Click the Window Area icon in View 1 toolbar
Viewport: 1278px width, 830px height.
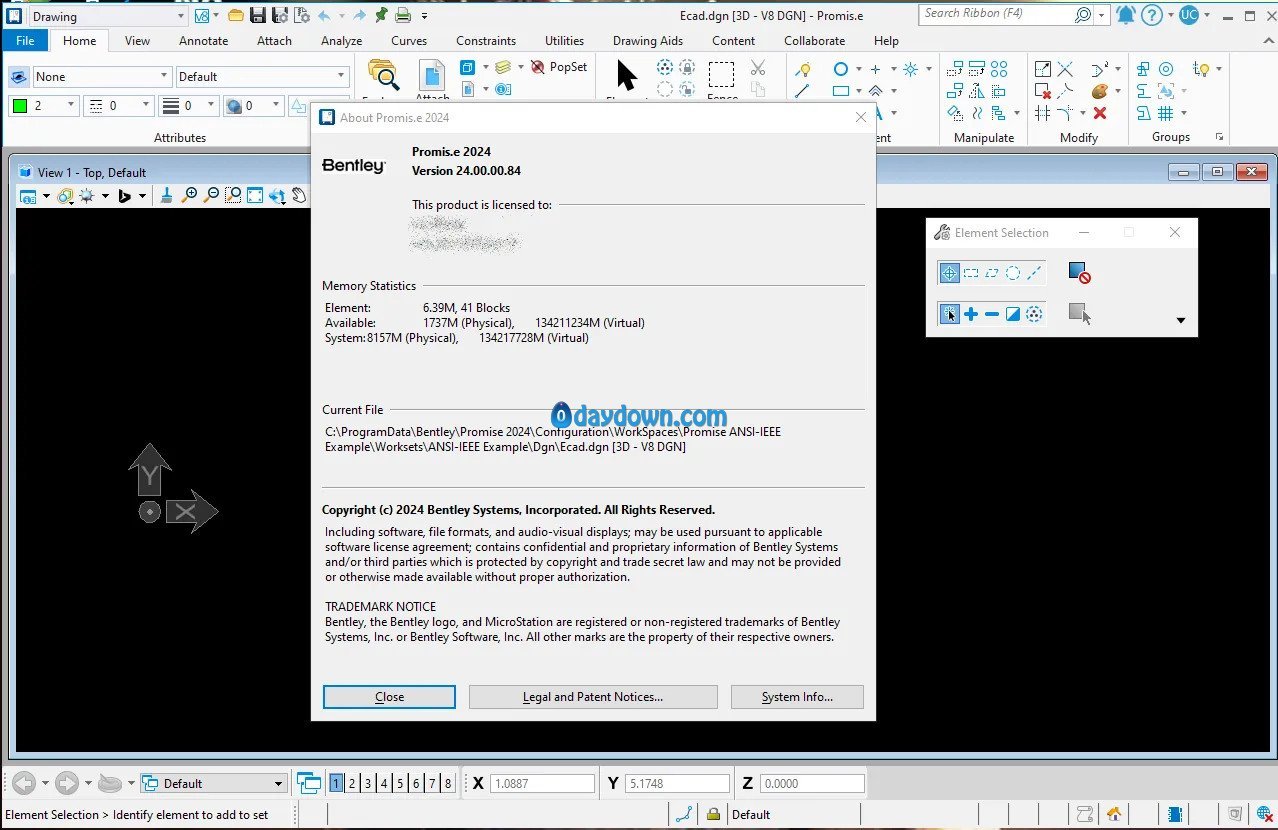coord(233,196)
